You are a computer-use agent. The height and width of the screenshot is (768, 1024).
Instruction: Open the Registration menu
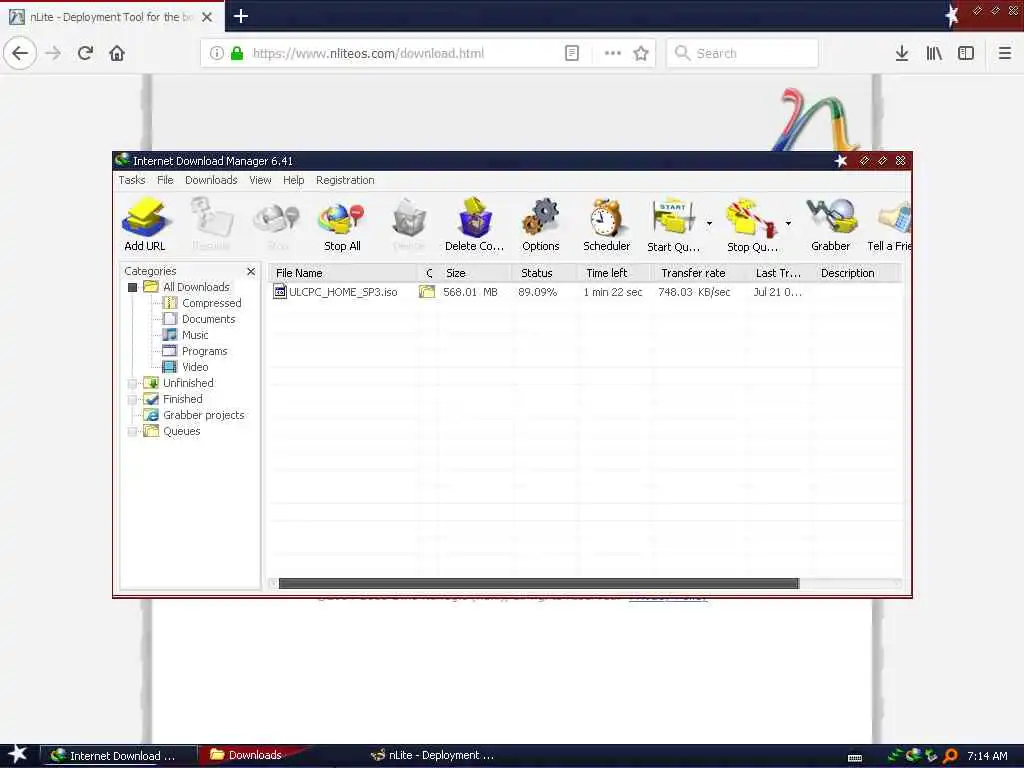click(x=345, y=180)
